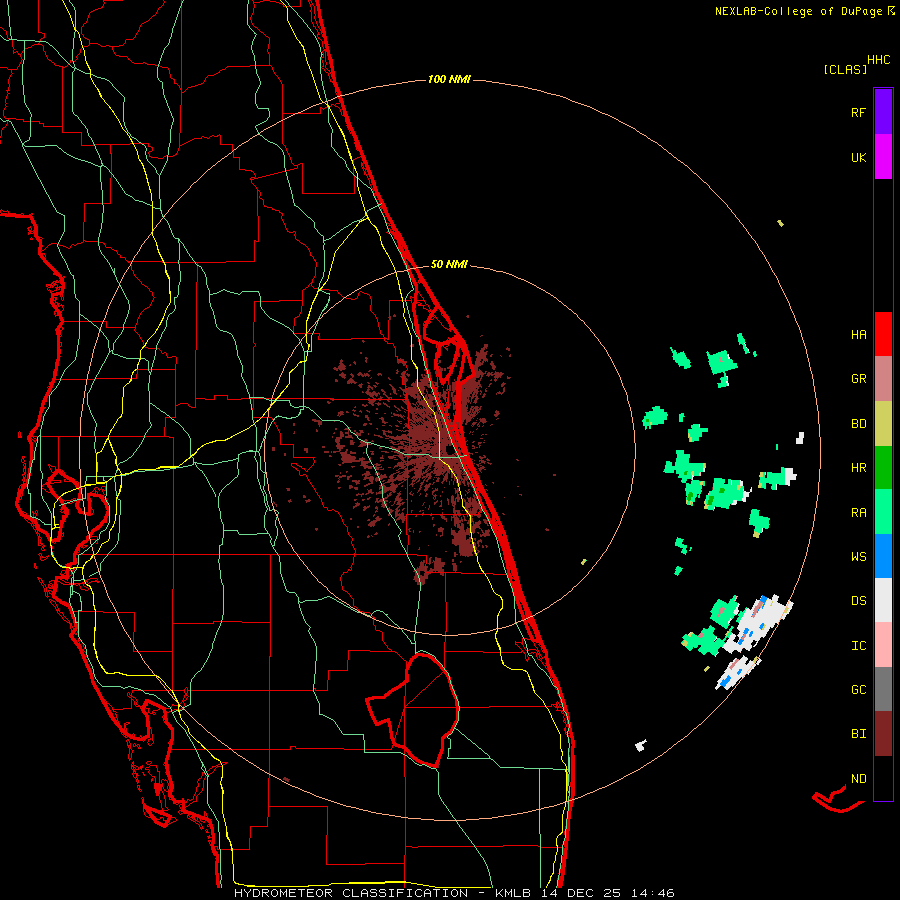Click the UK legend label
The image size is (900, 900).
tap(859, 157)
